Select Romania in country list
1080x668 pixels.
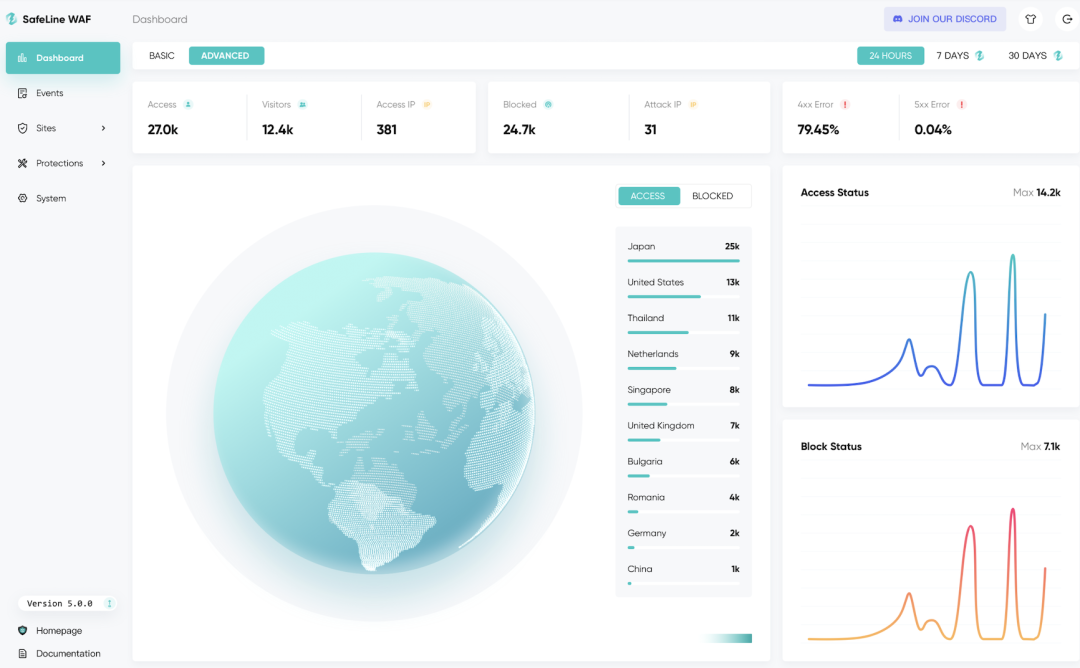click(x=683, y=502)
